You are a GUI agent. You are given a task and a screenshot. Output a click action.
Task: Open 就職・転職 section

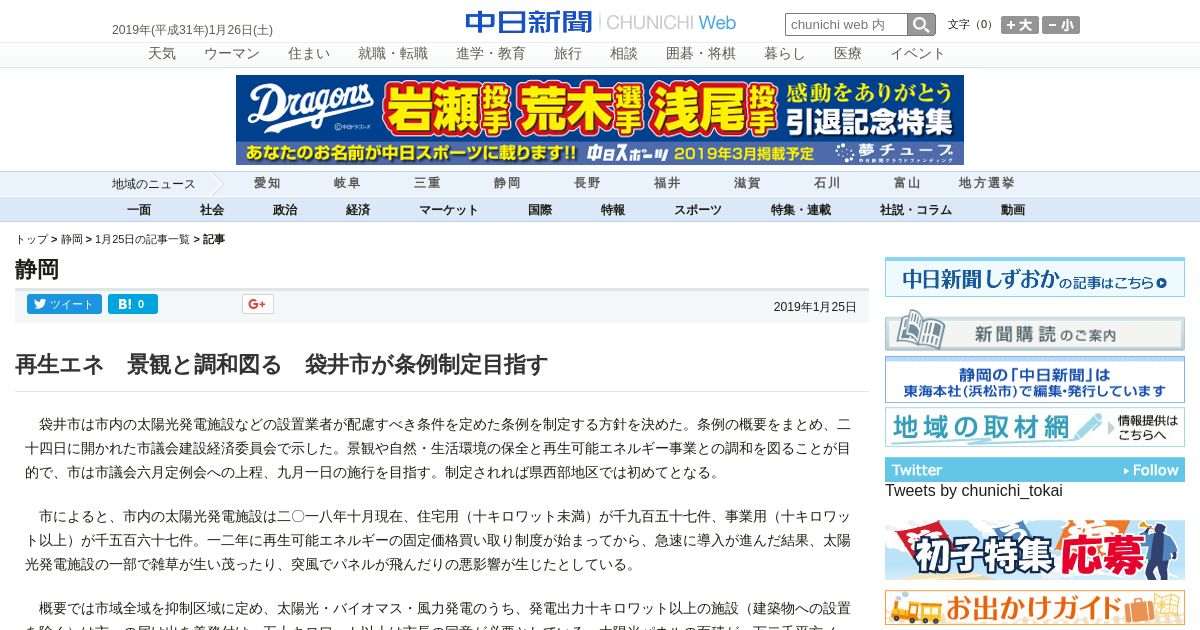pyautogui.click(x=393, y=54)
